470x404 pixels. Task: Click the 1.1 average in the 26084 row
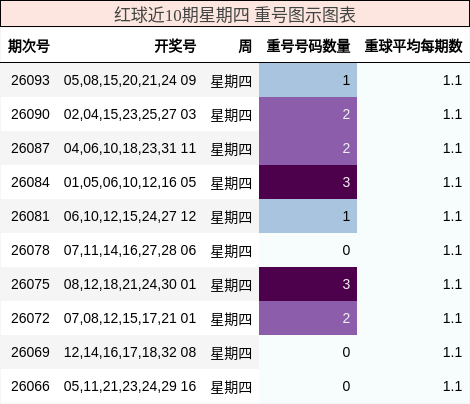coord(452,182)
